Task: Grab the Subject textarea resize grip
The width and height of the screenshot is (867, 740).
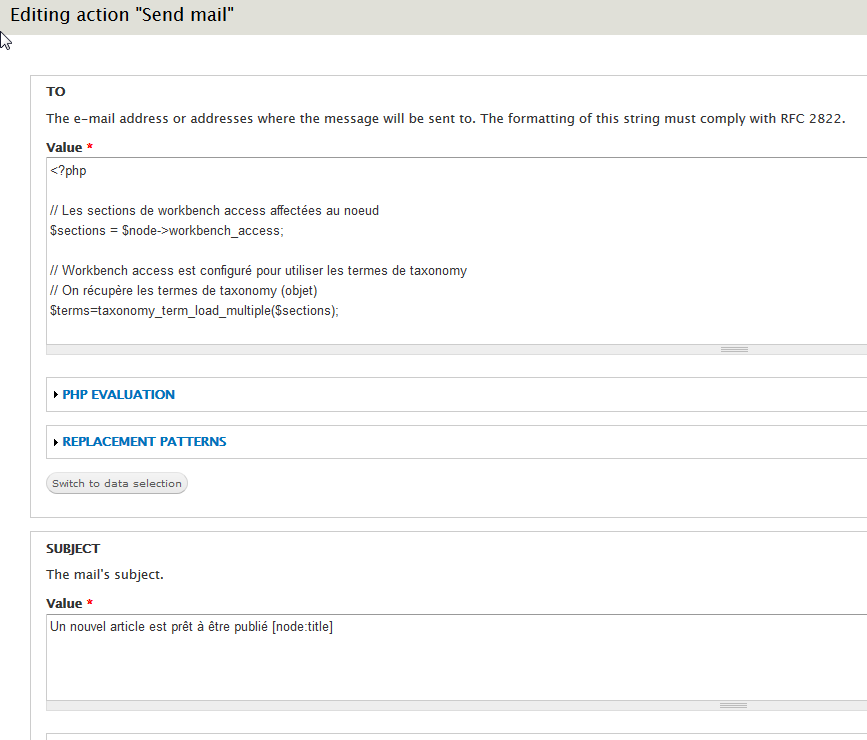Action: [733, 705]
